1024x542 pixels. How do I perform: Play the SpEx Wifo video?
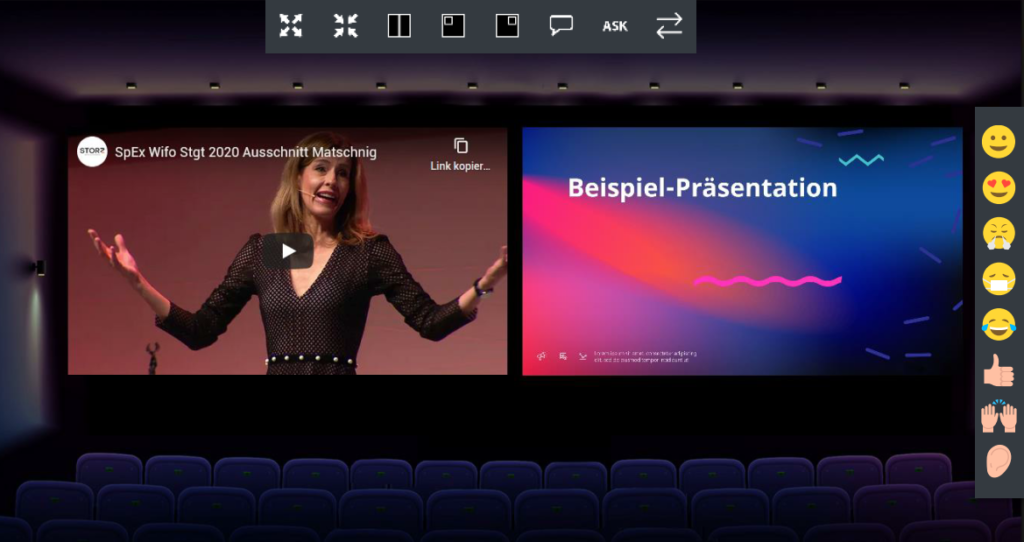288,251
